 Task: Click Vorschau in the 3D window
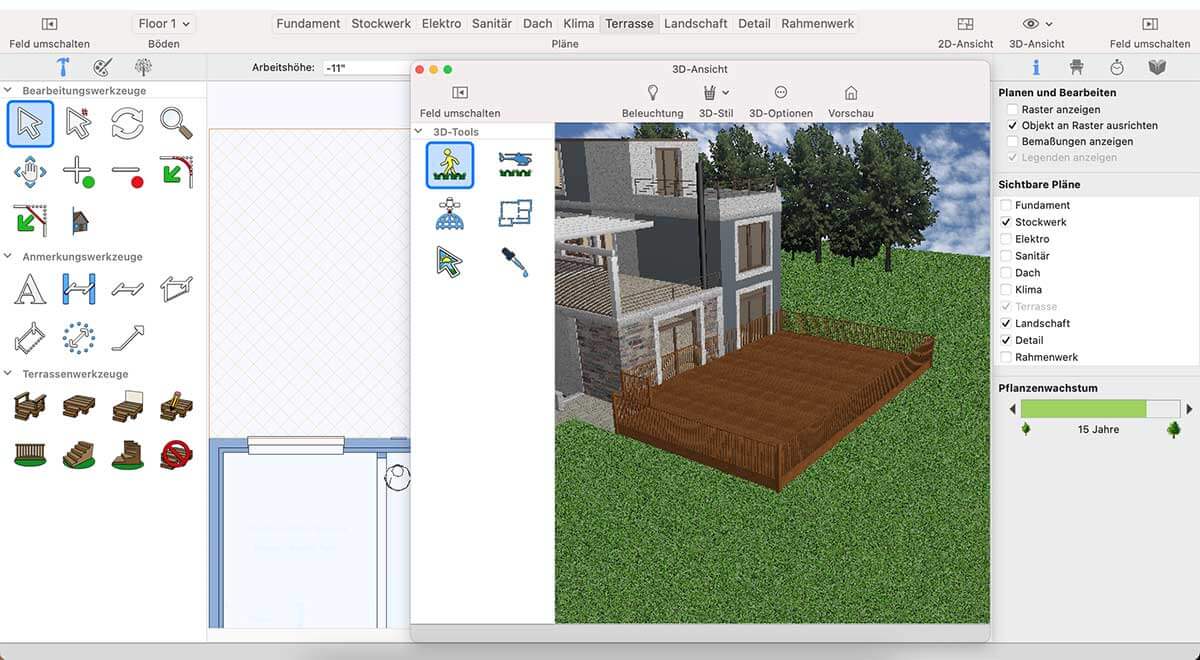pos(851,101)
